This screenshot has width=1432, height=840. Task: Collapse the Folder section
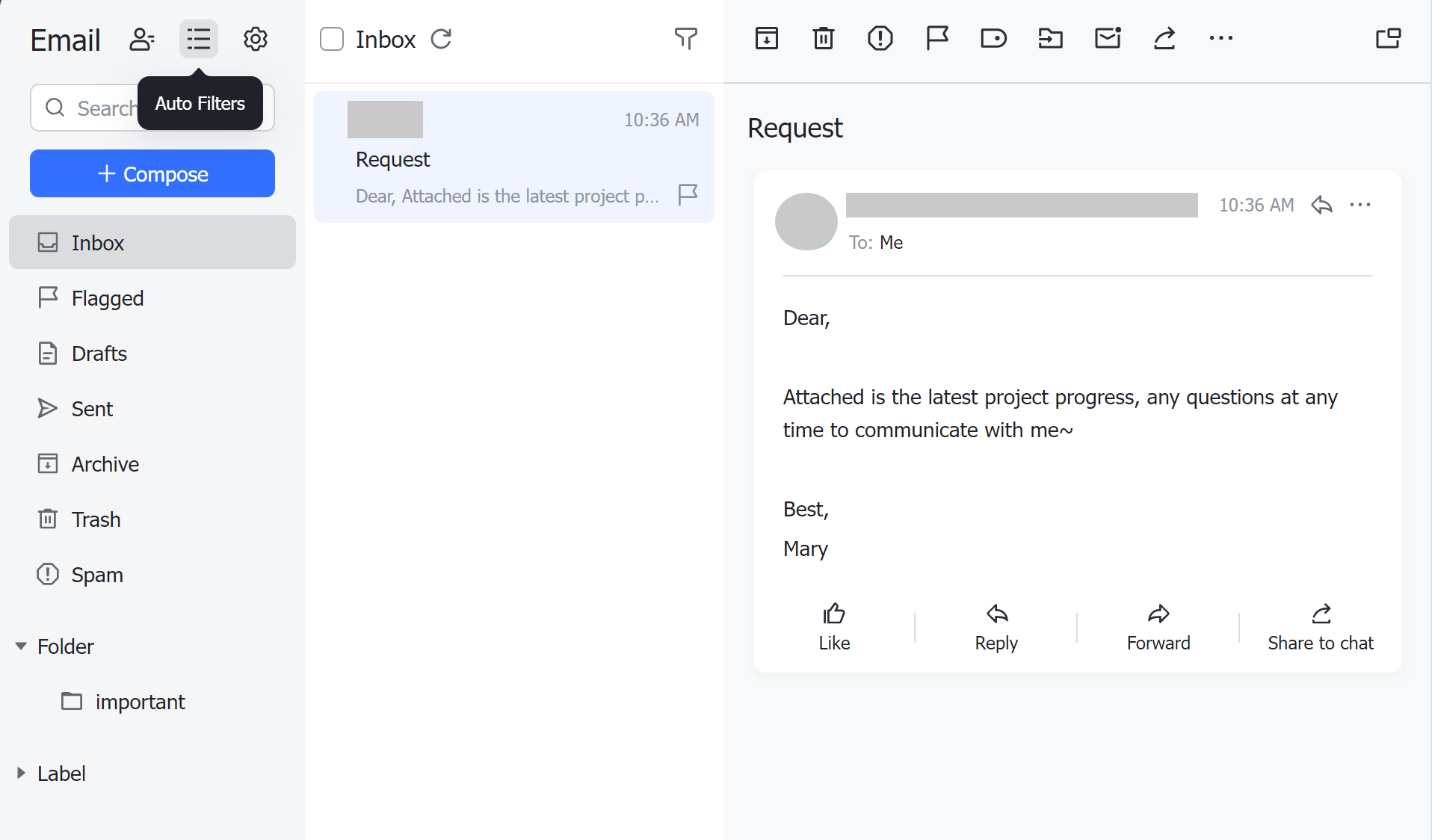tap(21, 646)
